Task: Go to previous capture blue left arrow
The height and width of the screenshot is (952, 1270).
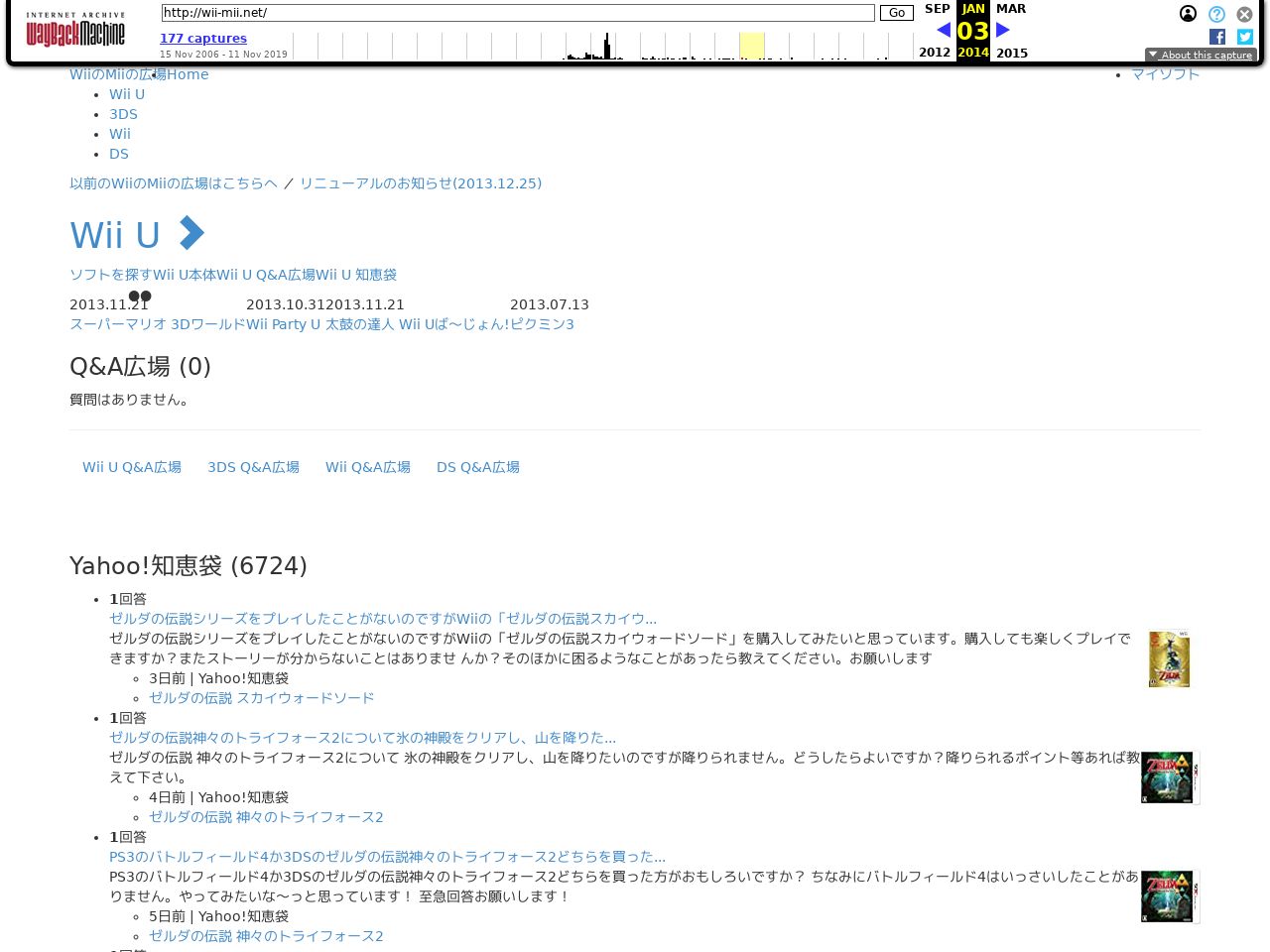Action: (x=944, y=30)
